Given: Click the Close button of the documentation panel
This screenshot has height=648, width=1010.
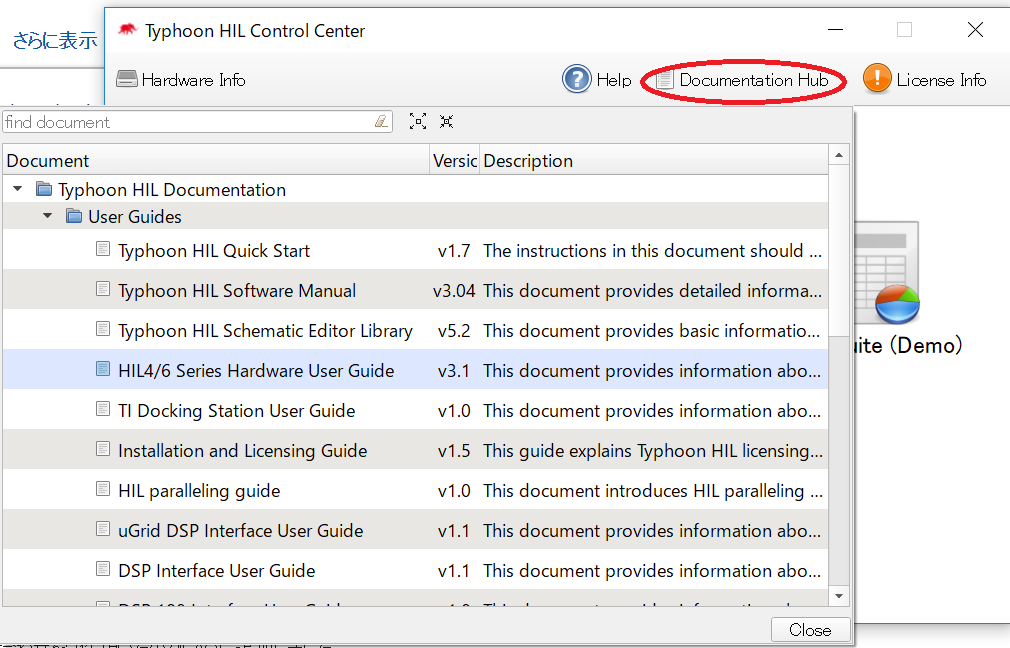Looking at the screenshot, I should [x=810, y=630].
